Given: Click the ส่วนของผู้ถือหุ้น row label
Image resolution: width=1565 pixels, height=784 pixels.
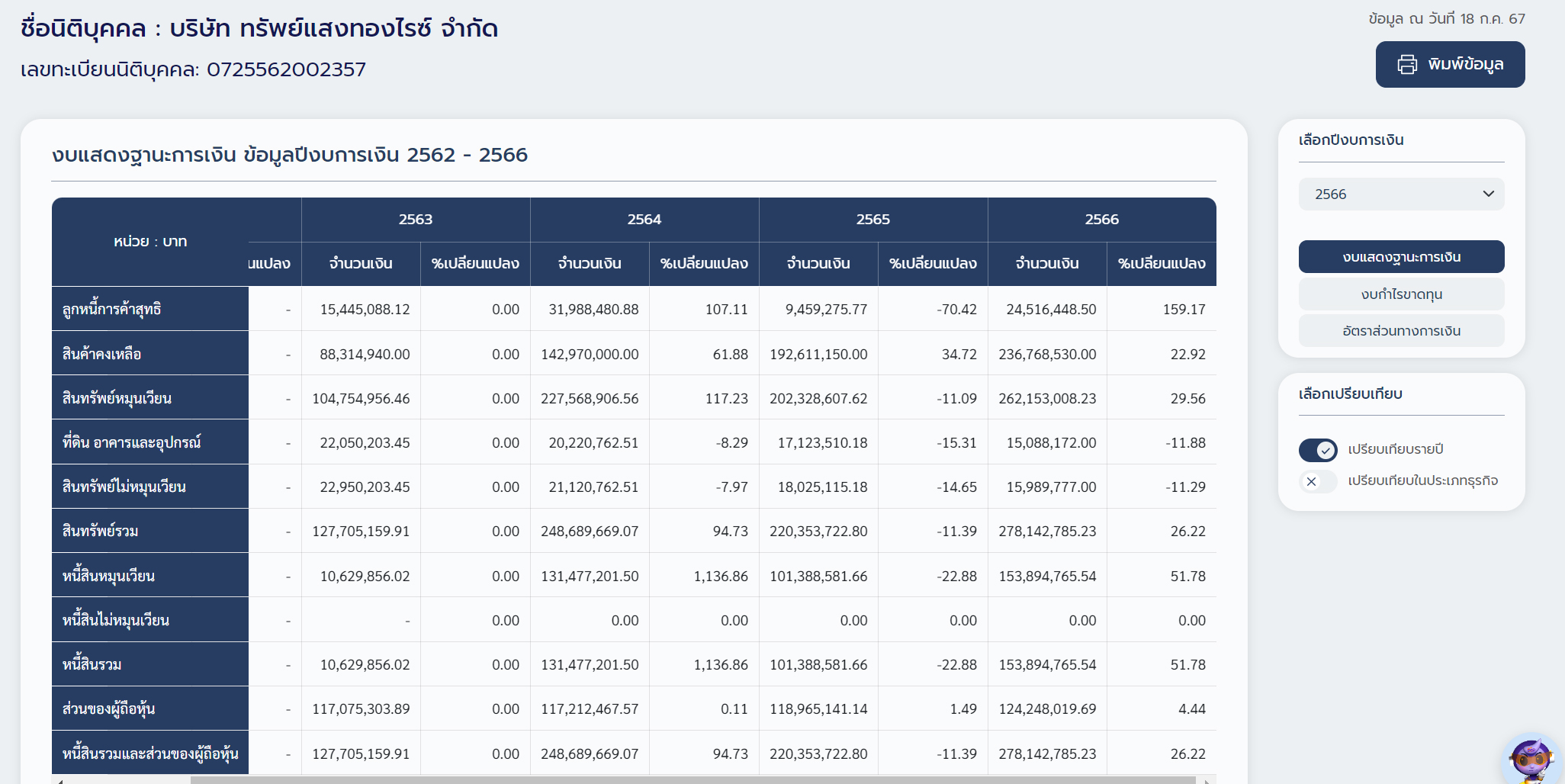Looking at the screenshot, I should coord(149,708).
